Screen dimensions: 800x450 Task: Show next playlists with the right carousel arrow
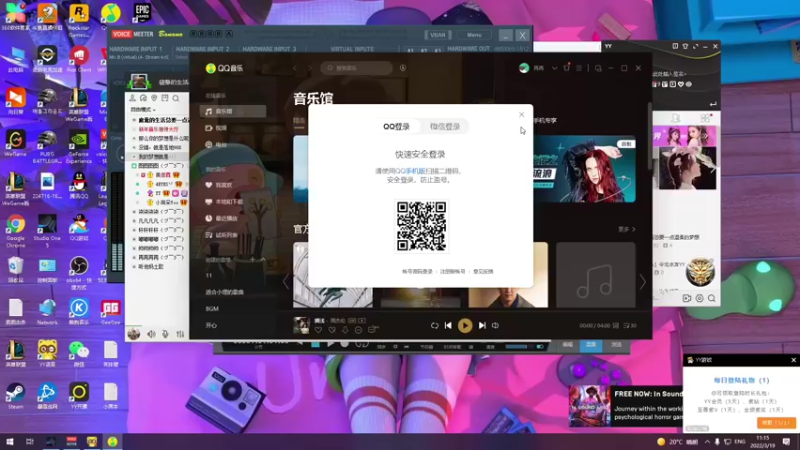click(643, 281)
